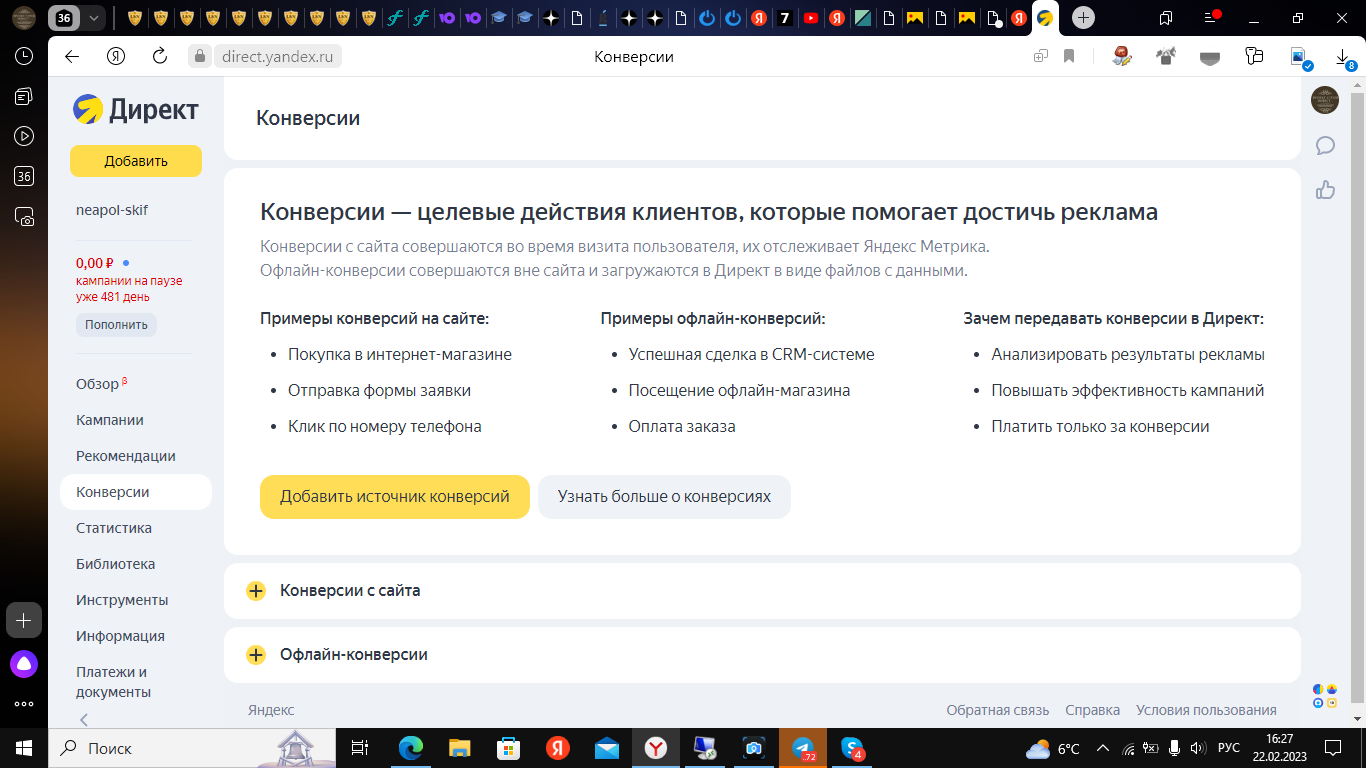Expand the Конверсии с сайта section
Screen dimensions: 1366x768
click(254, 590)
